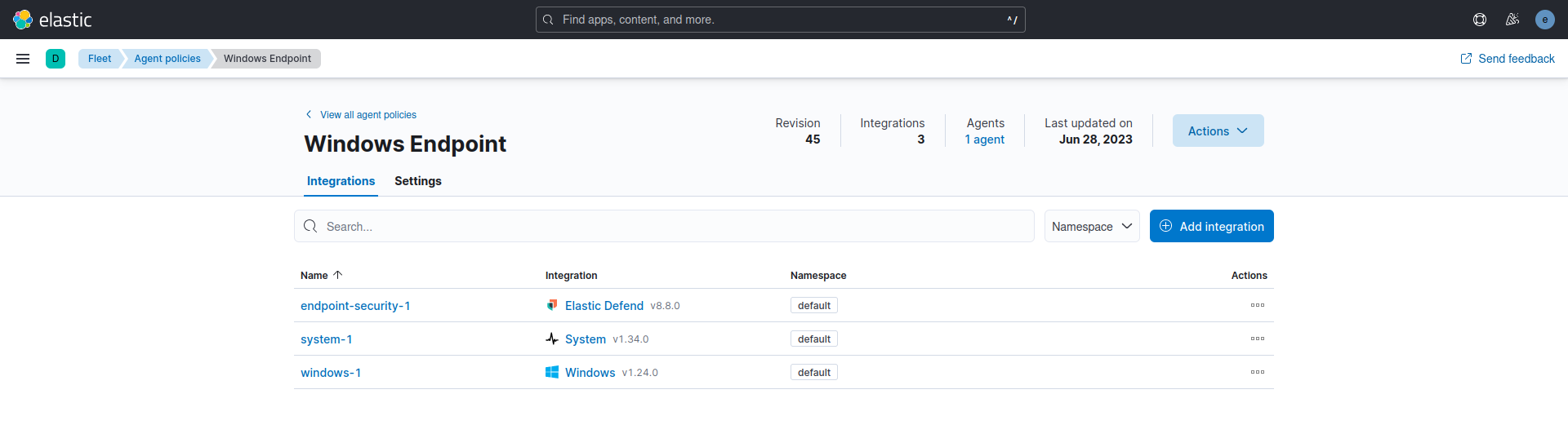Viewport: 1568px width, 425px height.
Task: Go to Fleet breadcrumb
Action: pyautogui.click(x=100, y=59)
